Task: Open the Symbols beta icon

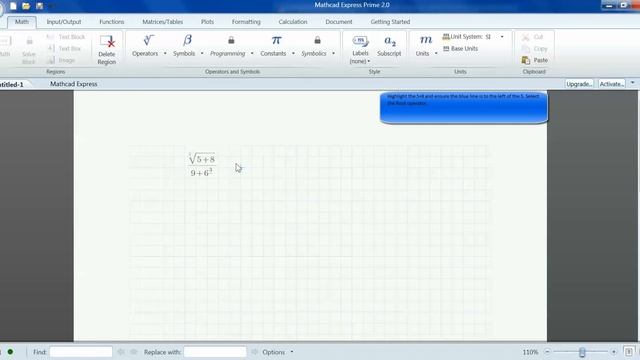Action: [x=187, y=40]
